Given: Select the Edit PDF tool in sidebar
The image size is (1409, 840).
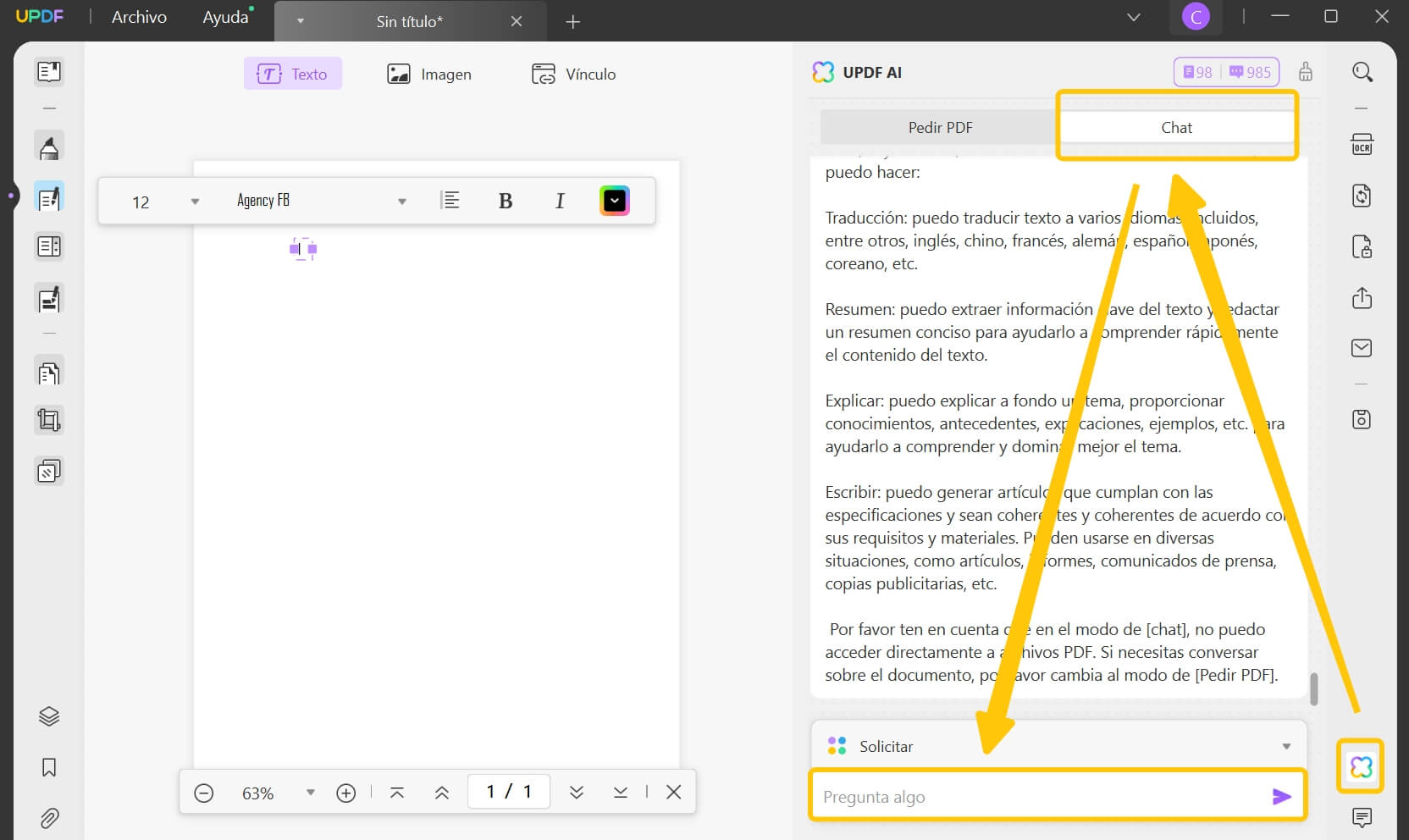Looking at the screenshot, I should [x=49, y=197].
